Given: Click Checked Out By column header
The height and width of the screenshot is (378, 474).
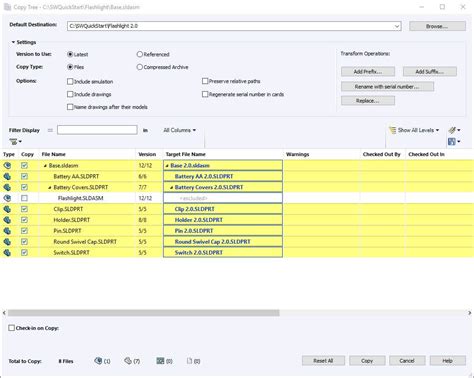Looking at the screenshot, I should [383, 154].
